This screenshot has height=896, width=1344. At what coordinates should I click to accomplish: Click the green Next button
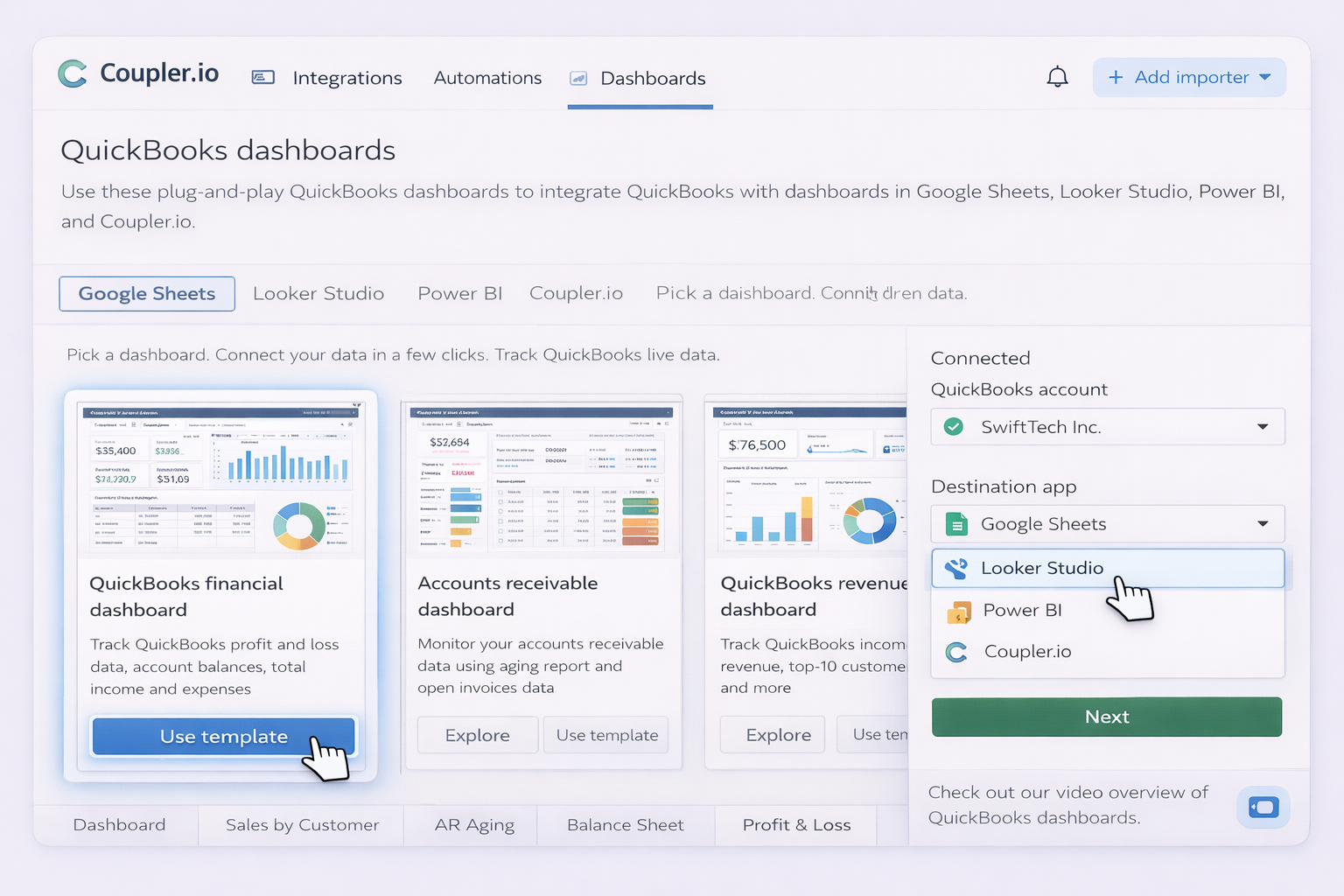pos(1107,717)
